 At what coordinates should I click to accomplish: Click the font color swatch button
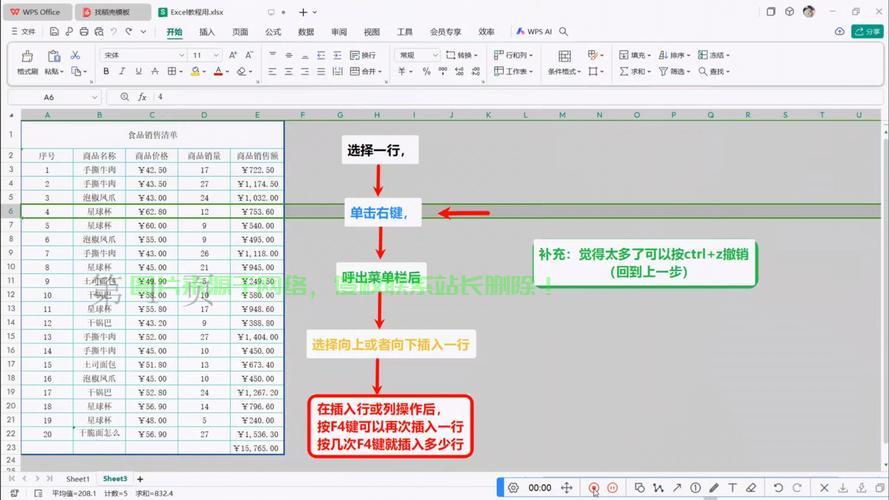coord(218,72)
